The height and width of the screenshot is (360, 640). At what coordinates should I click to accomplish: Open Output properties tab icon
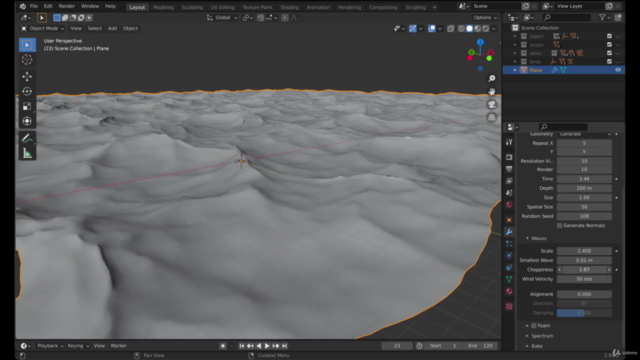click(509, 169)
